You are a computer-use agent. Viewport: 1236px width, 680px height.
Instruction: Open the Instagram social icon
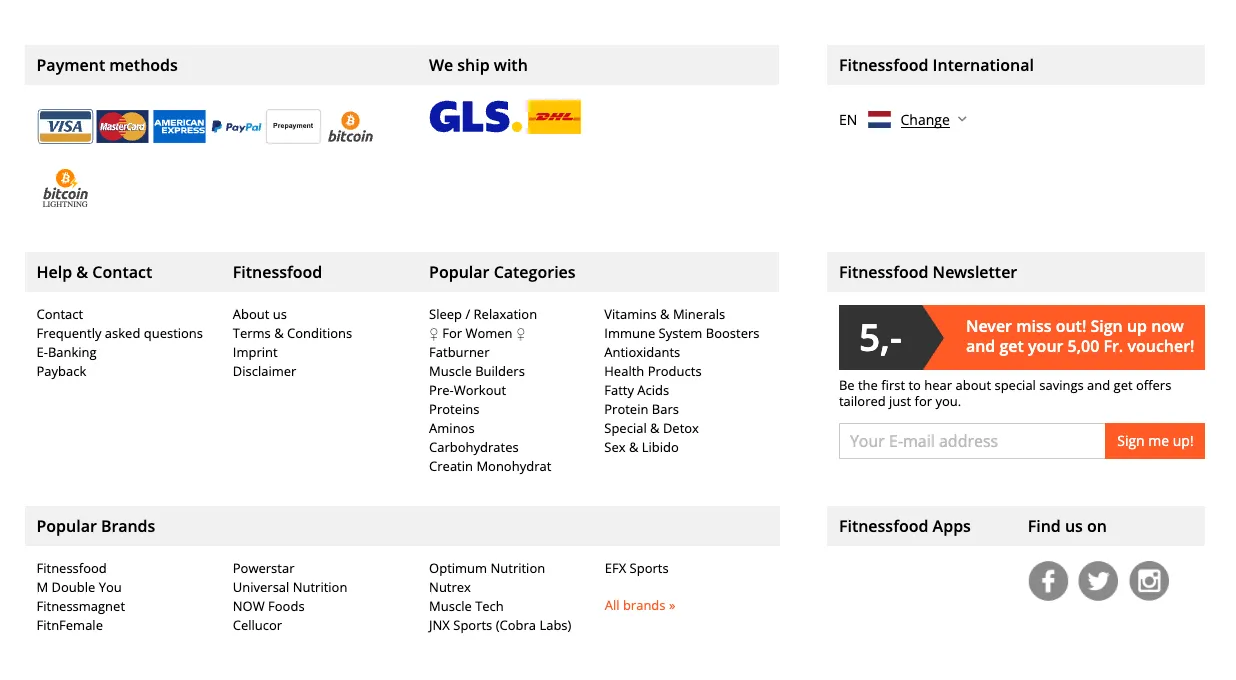[x=1149, y=581]
